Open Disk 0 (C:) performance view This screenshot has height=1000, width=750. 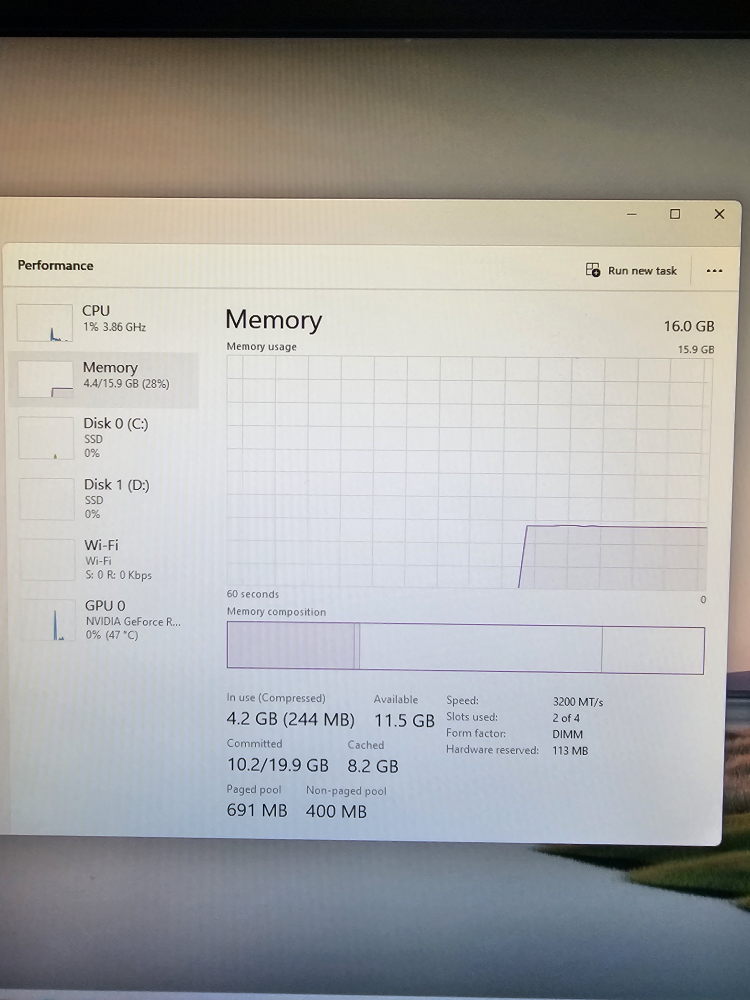coord(105,438)
